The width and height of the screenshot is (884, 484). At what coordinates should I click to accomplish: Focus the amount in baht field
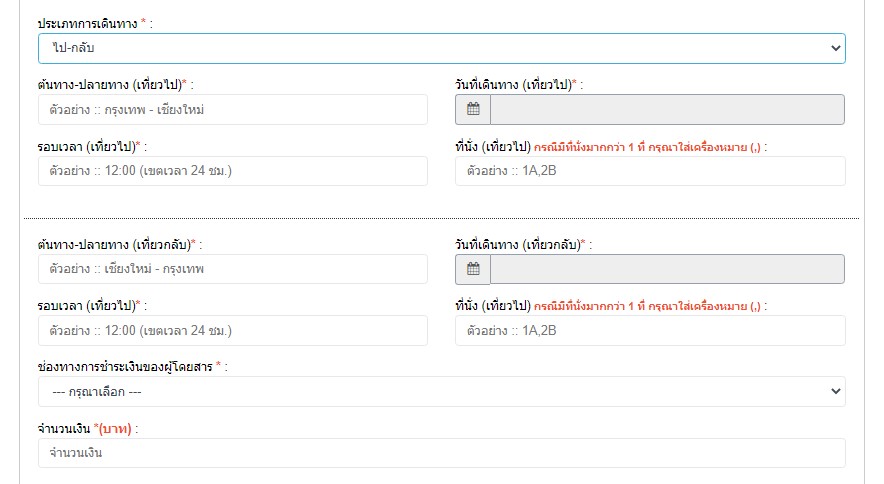coord(441,453)
